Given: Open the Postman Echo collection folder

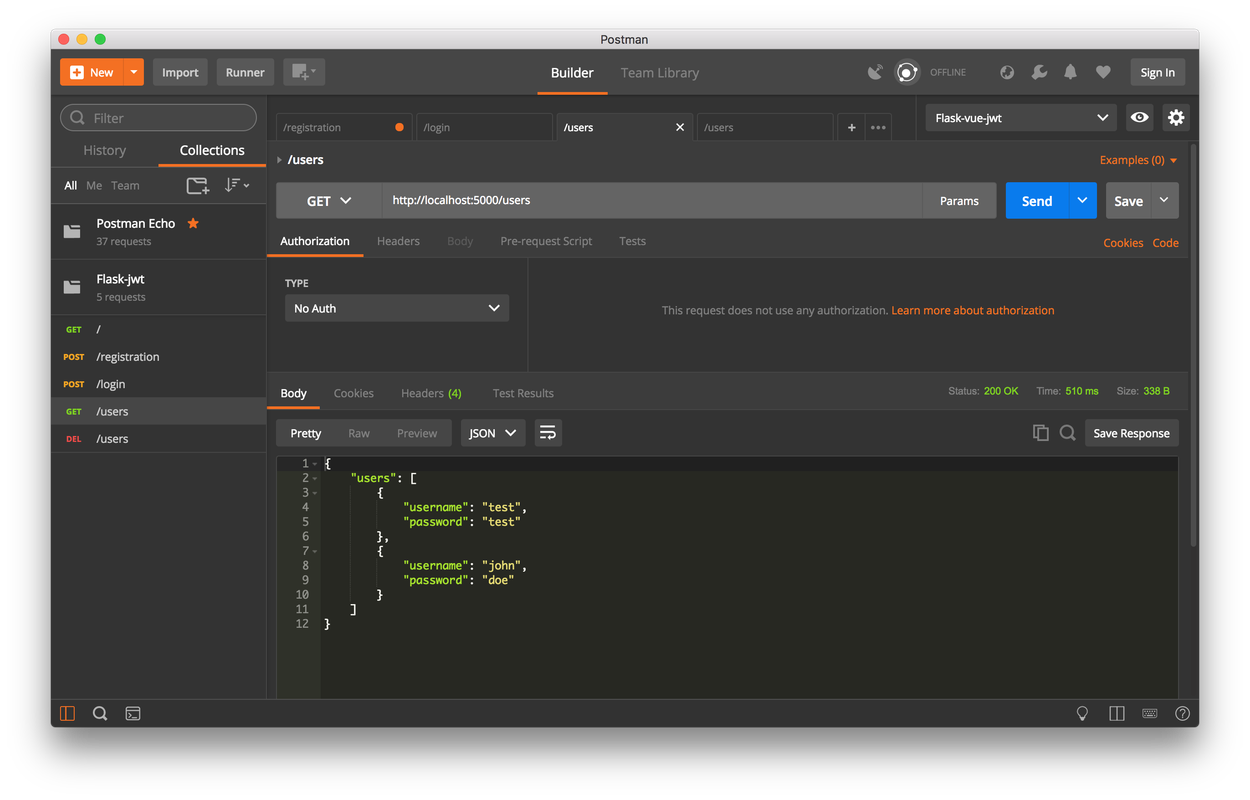Looking at the screenshot, I should click(158, 232).
